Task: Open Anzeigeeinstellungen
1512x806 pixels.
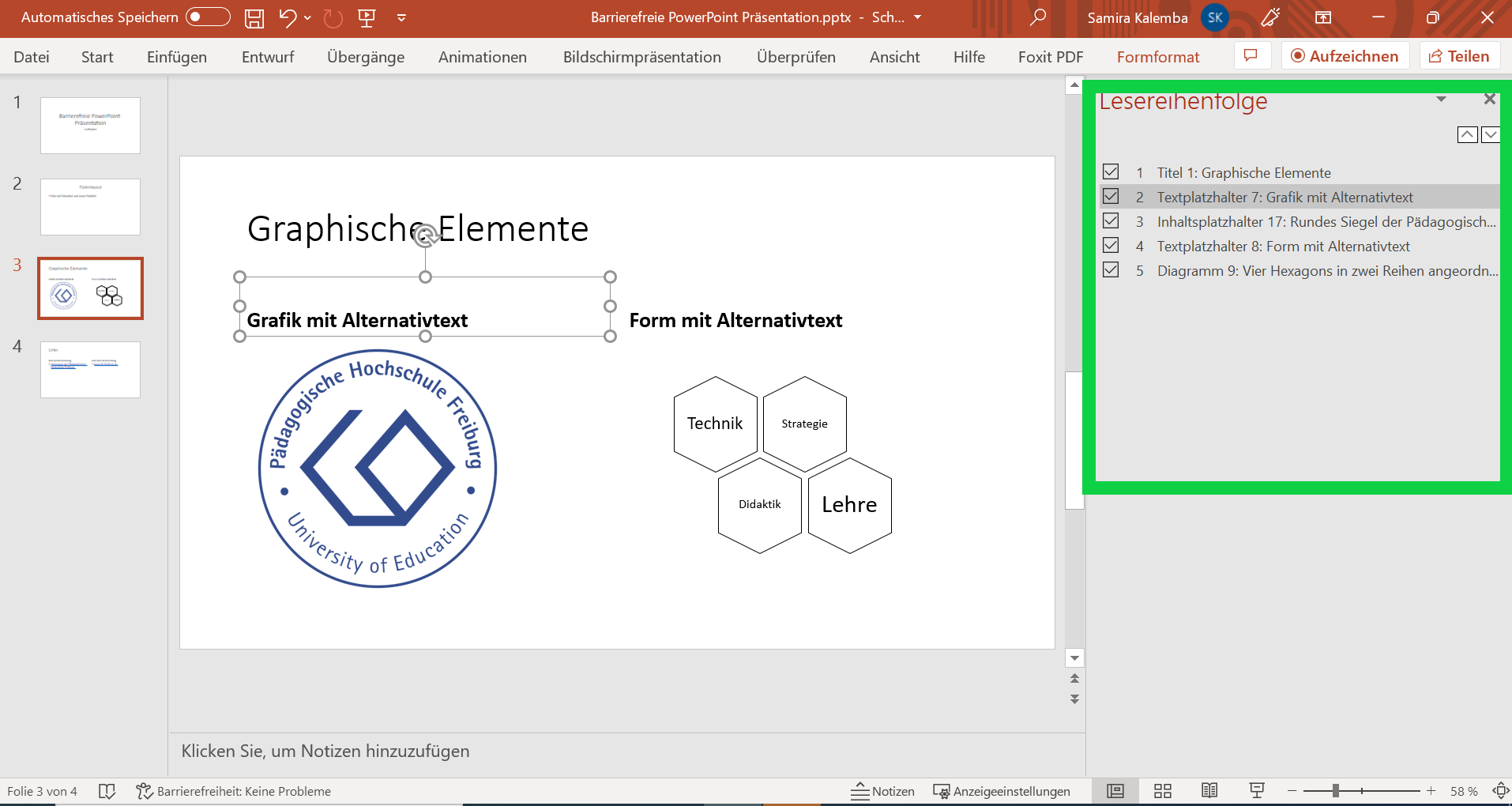Action: [x=1002, y=791]
